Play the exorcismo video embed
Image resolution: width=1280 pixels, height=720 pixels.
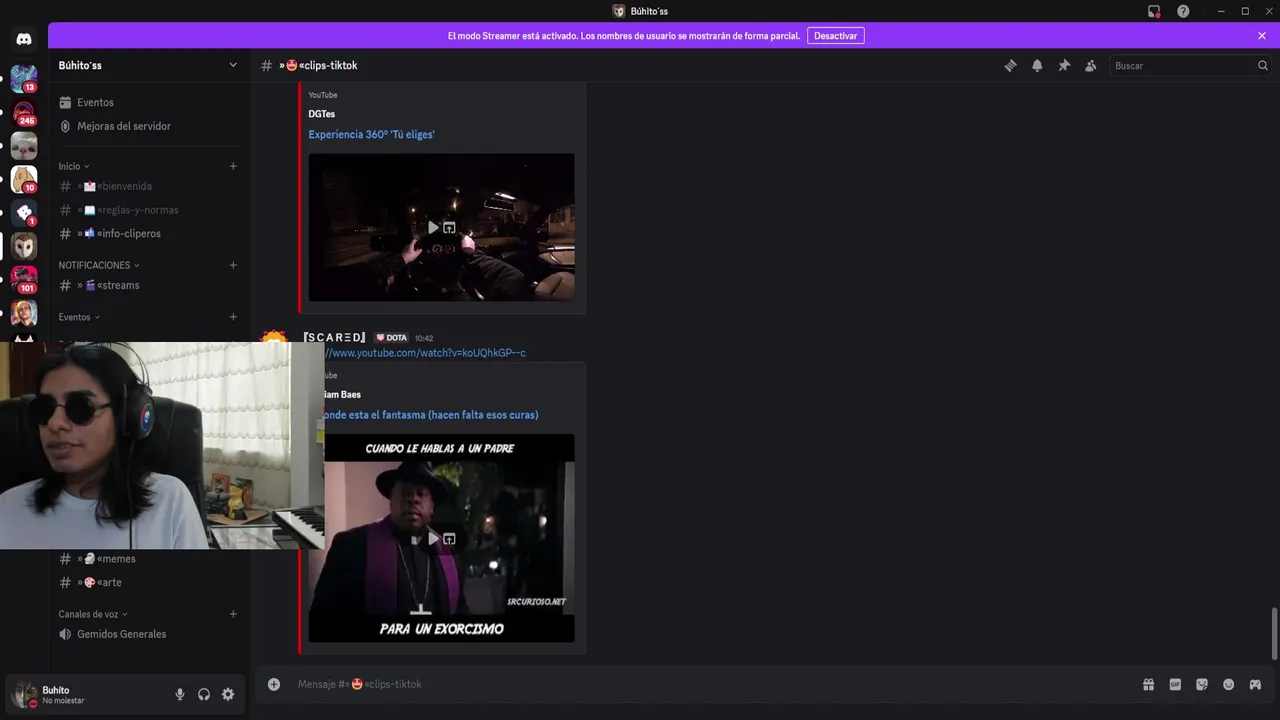tap(433, 539)
